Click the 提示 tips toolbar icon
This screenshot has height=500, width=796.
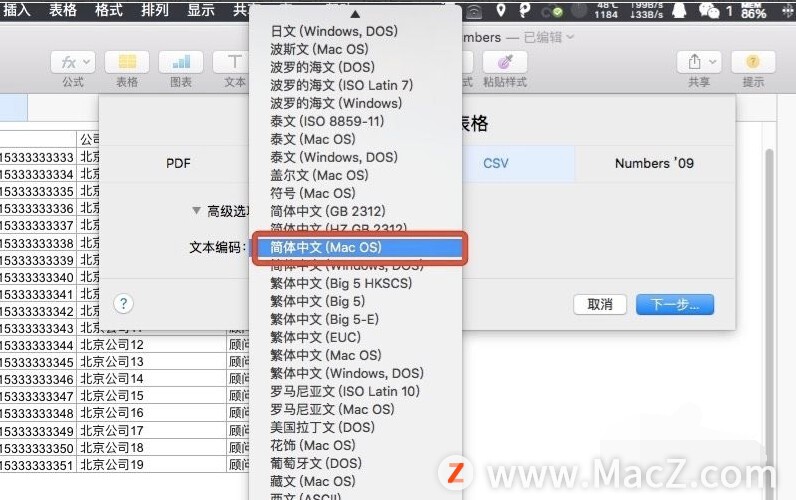point(753,62)
